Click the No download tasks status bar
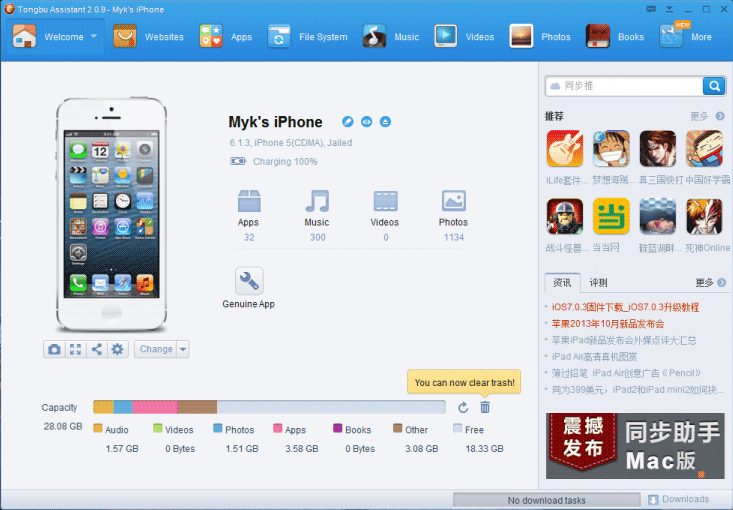Screen dimensions: 733x510 [x=546, y=500]
